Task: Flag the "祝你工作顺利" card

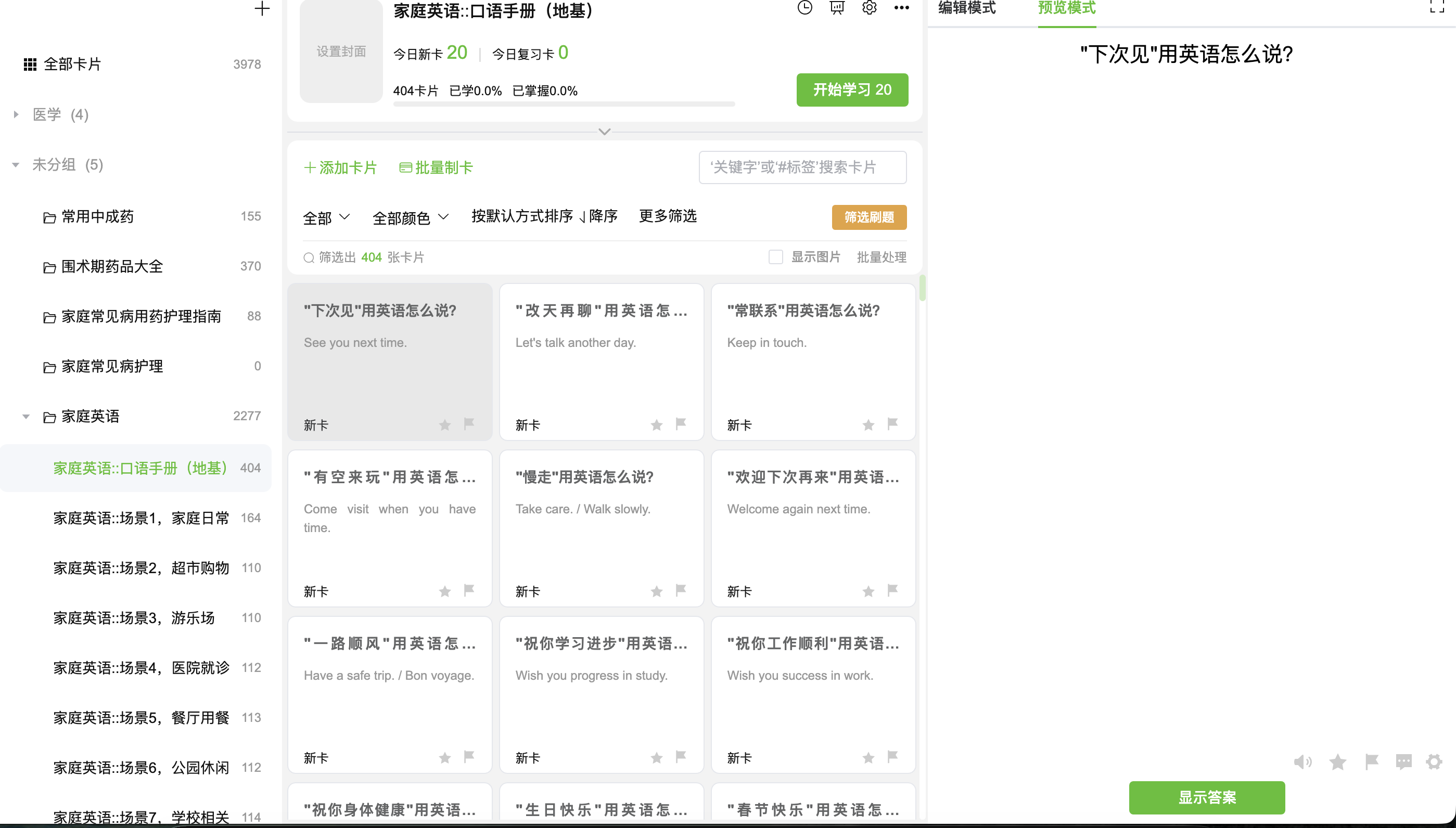Action: [x=892, y=757]
